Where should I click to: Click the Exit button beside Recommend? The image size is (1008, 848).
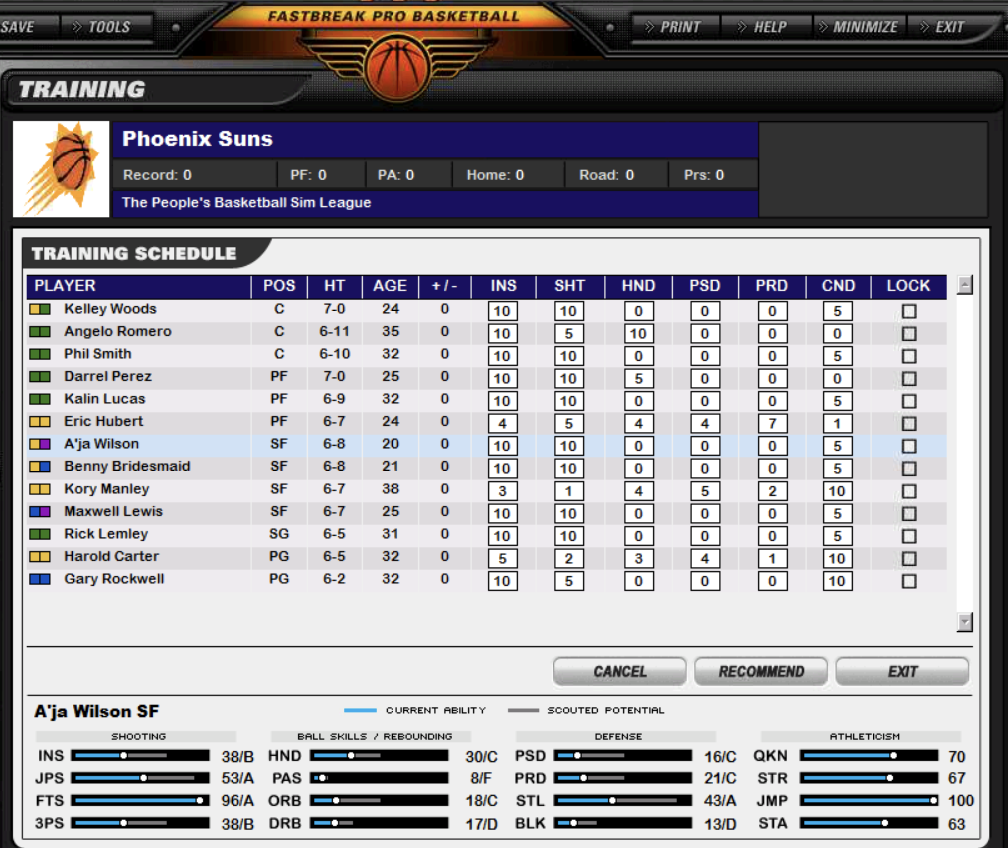pyautogui.click(x=903, y=671)
